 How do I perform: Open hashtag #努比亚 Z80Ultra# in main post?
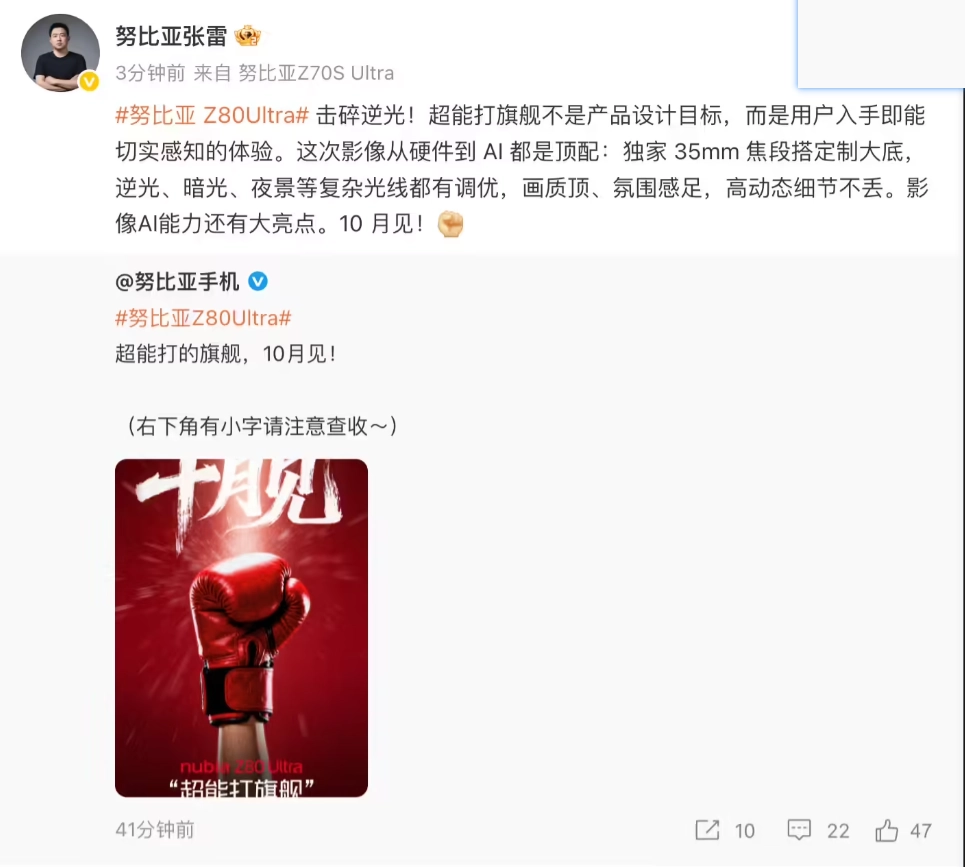(x=212, y=115)
